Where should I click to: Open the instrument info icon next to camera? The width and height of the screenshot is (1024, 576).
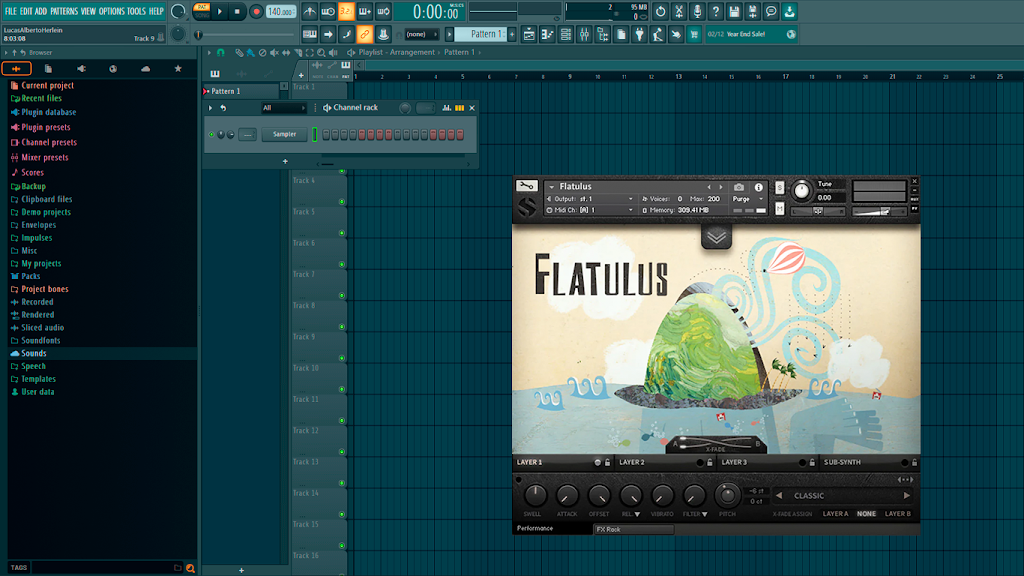point(758,187)
